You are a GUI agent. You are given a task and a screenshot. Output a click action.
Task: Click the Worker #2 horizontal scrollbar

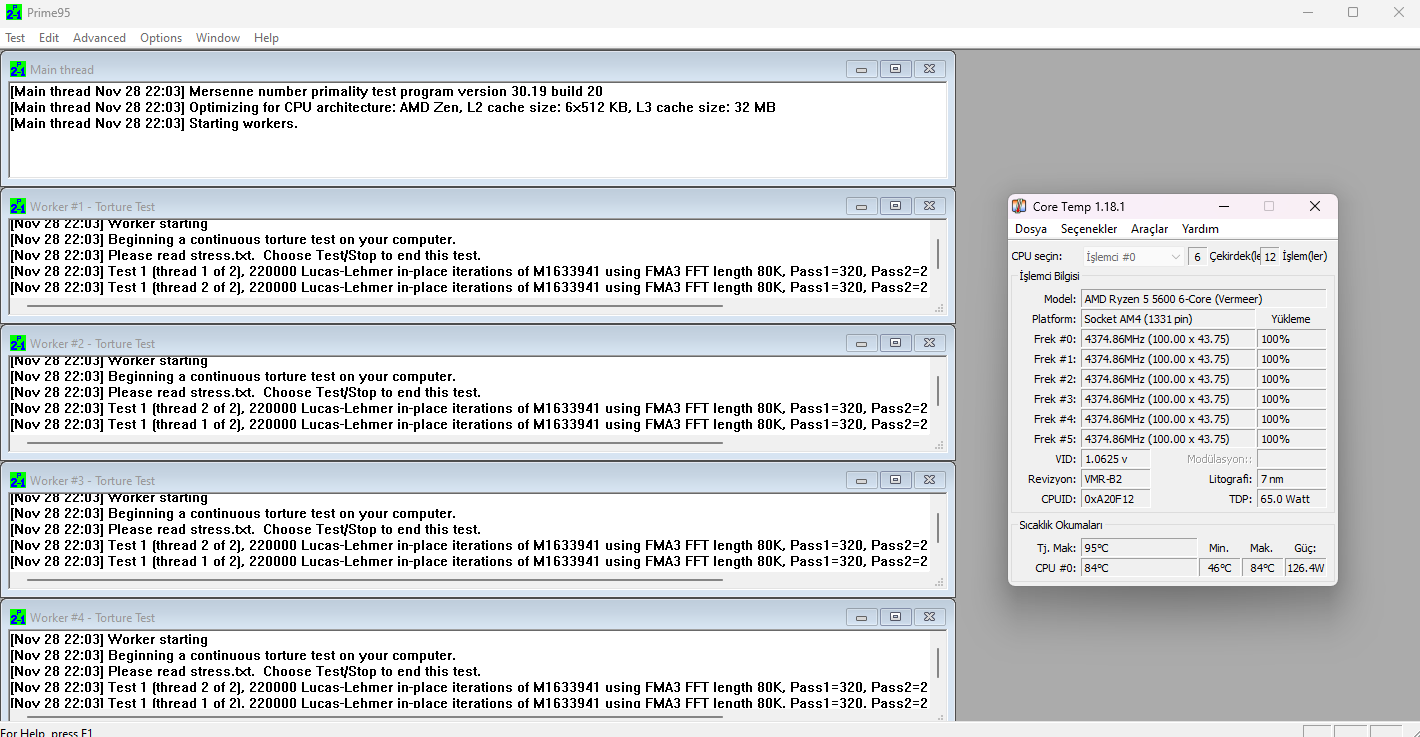(x=374, y=443)
